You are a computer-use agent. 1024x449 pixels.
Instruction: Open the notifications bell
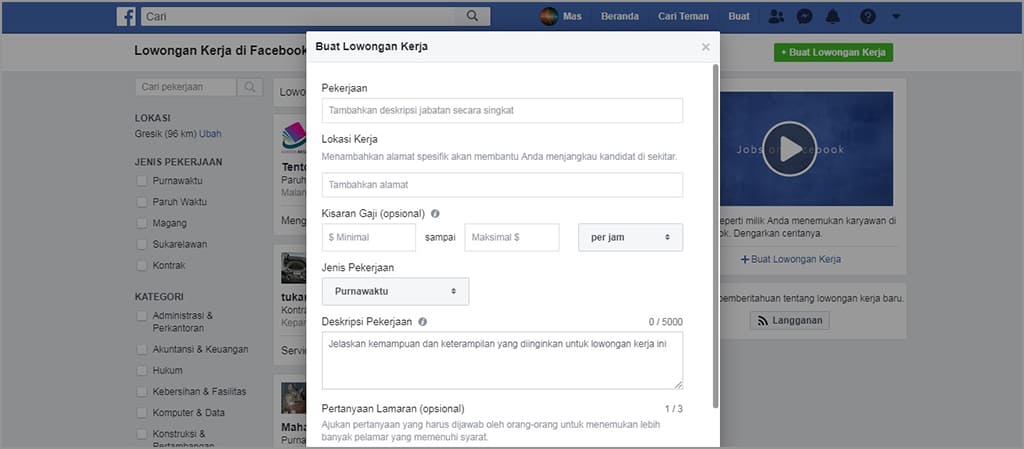point(833,17)
